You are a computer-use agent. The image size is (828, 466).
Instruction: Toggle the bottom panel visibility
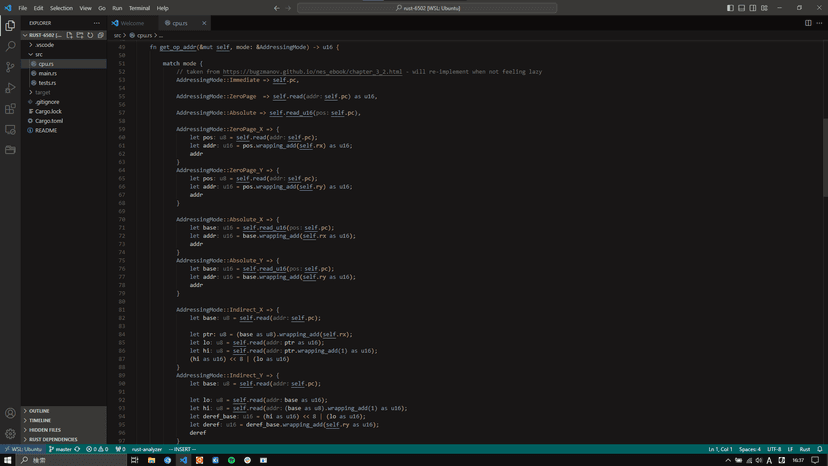click(741, 8)
